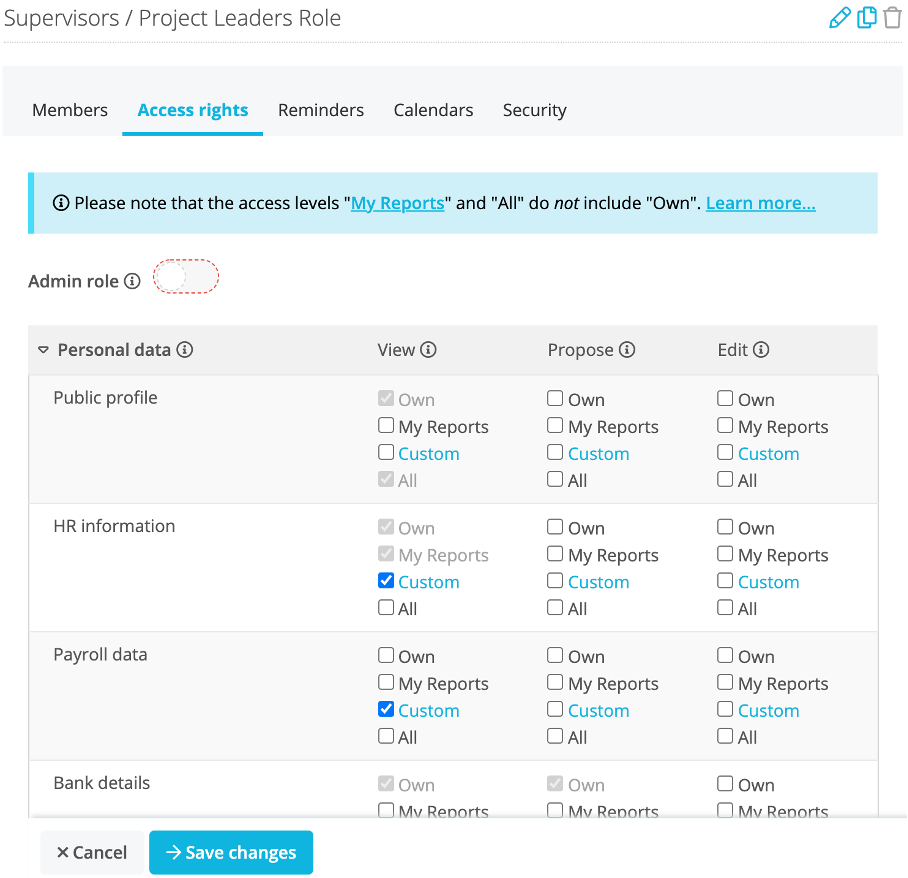Click info icon beside View column
The image size is (908, 878).
(428, 350)
